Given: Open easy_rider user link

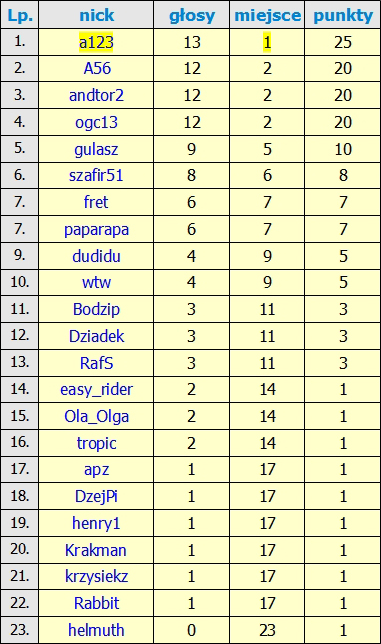Looking at the screenshot, I should (96, 389).
